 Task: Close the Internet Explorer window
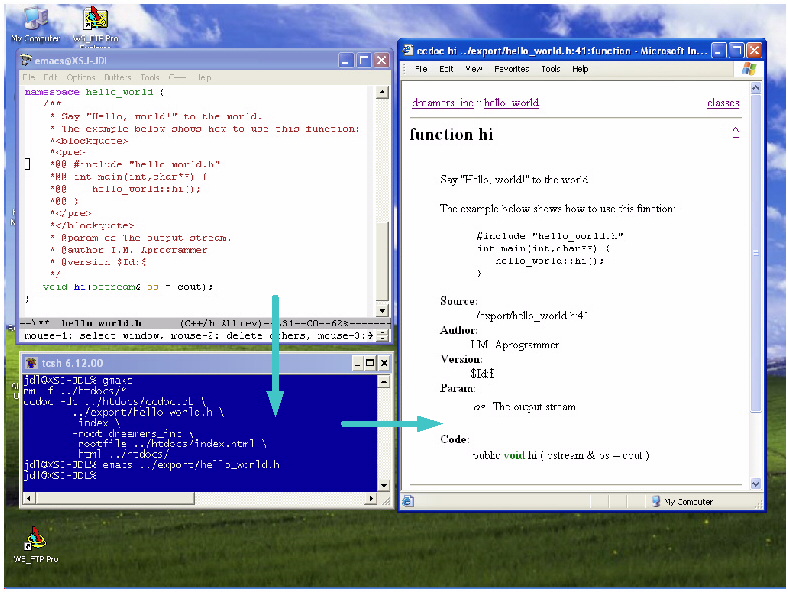pyautogui.click(x=754, y=50)
